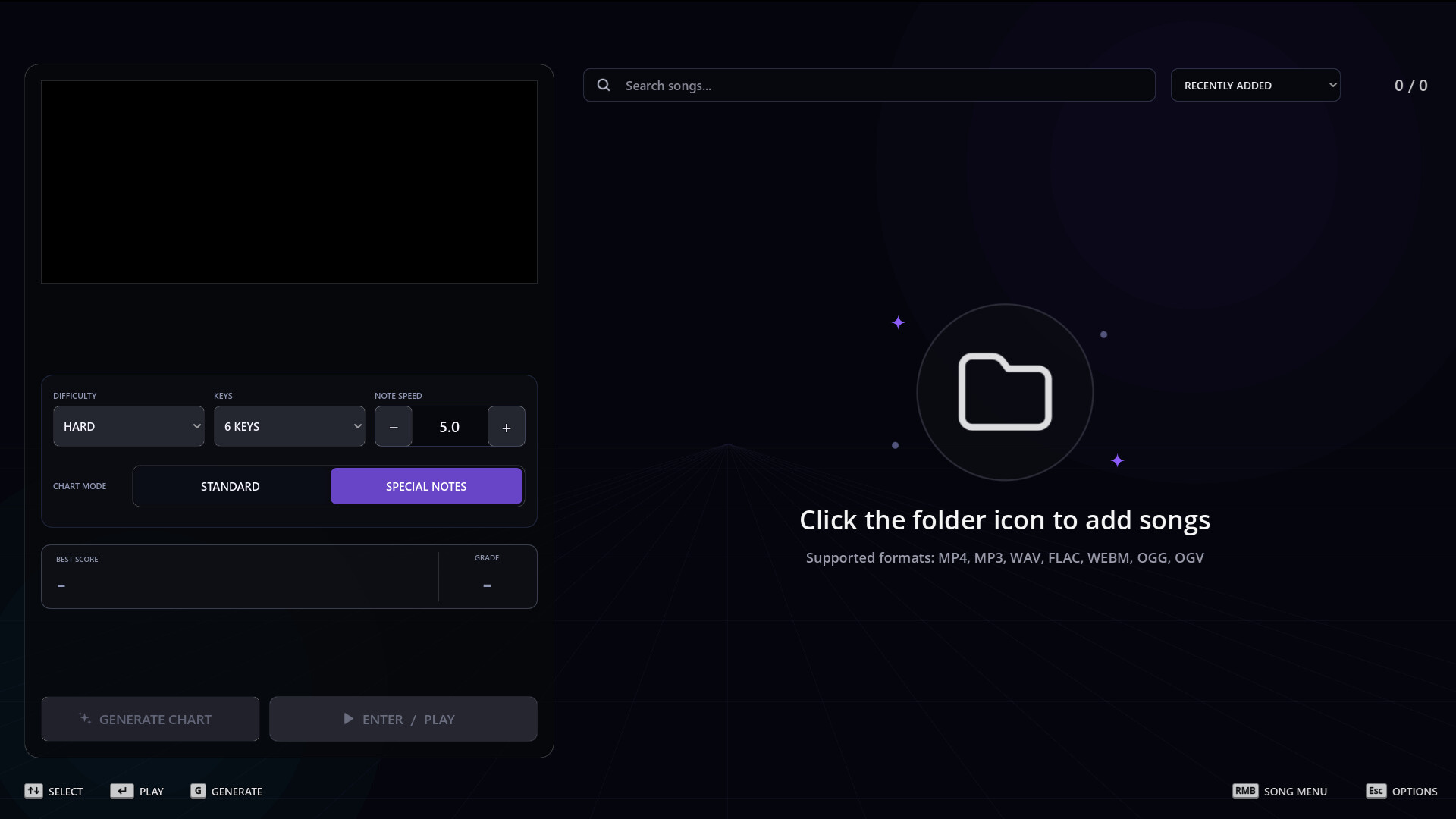Open the Keys dropdown showing 6 KEYS
Viewport: 1456px width, 819px height.
pos(290,426)
